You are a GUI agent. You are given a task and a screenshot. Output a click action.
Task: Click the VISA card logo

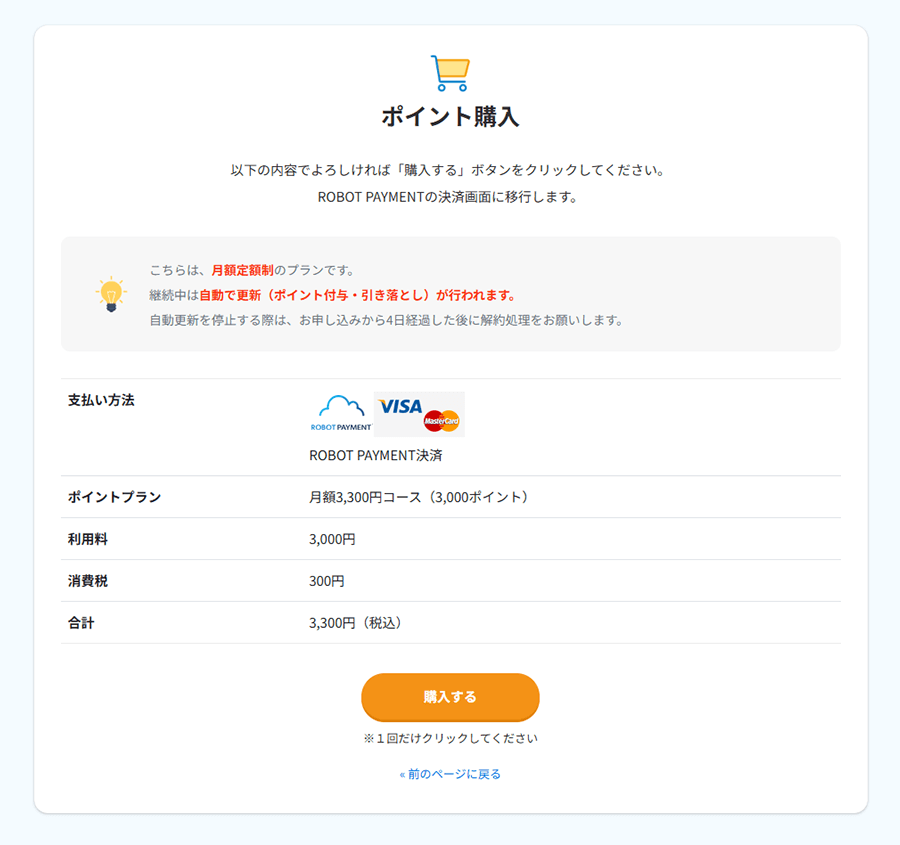[x=401, y=407]
